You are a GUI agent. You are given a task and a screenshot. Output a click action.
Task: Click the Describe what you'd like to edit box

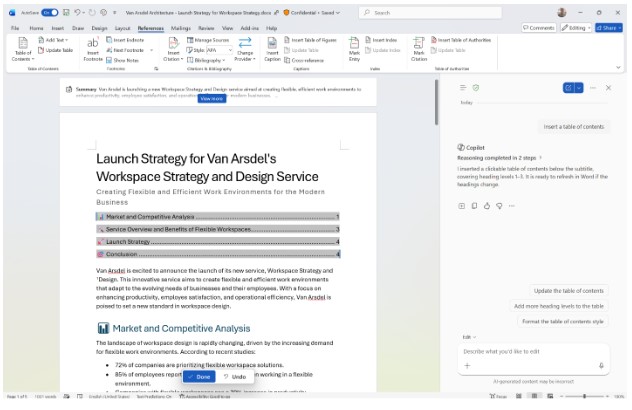coord(533,352)
